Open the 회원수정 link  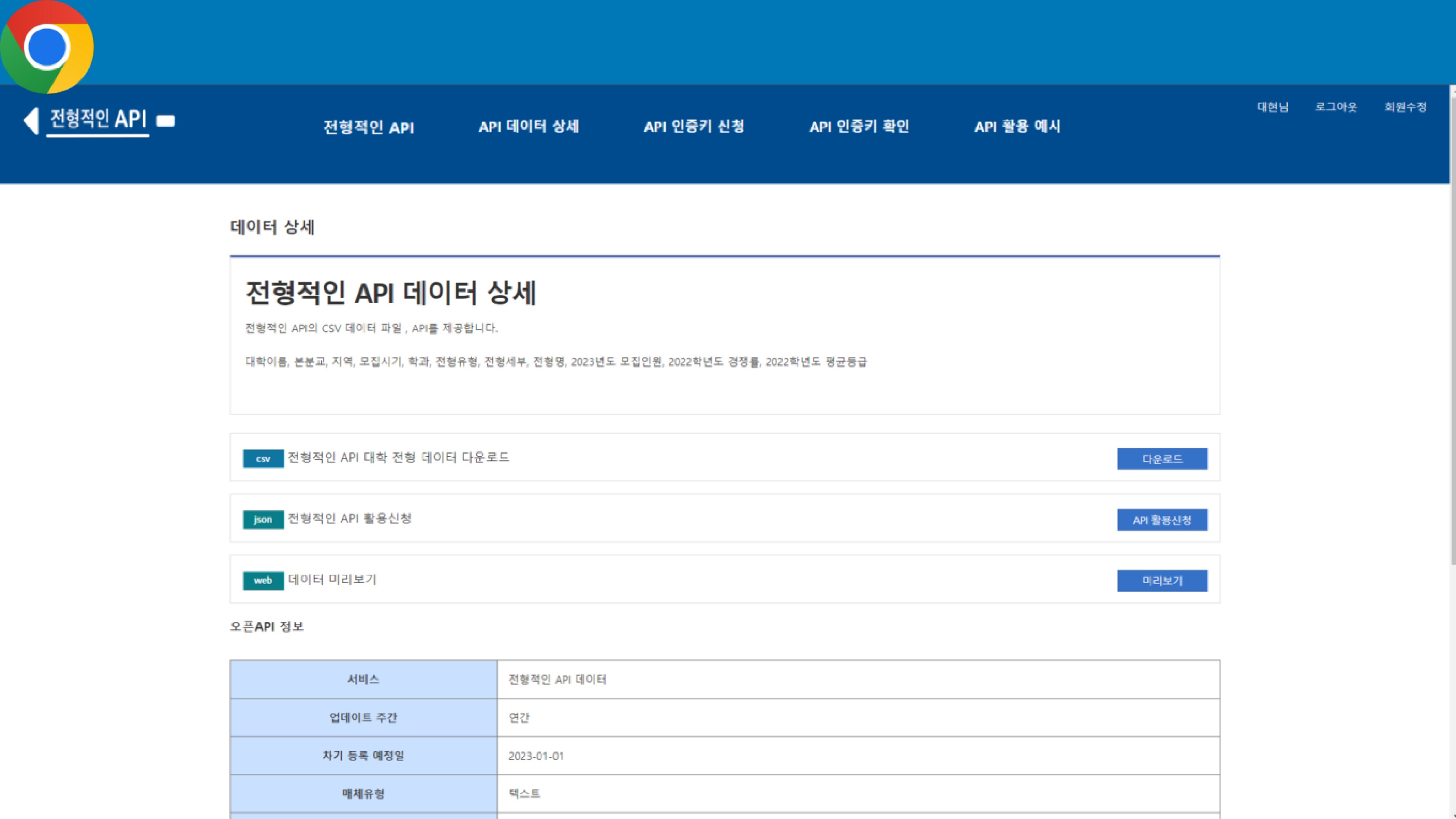click(x=1405, y=107)
